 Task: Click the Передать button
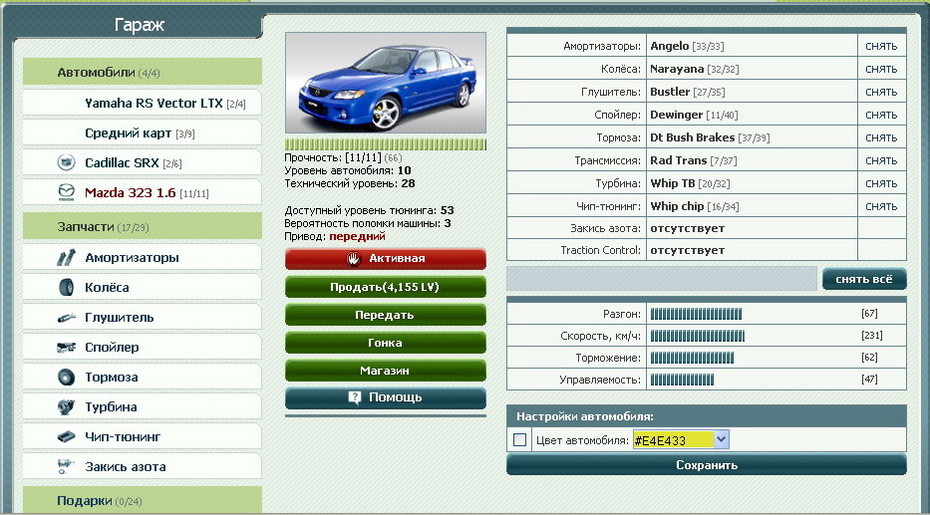click(386, 315)
